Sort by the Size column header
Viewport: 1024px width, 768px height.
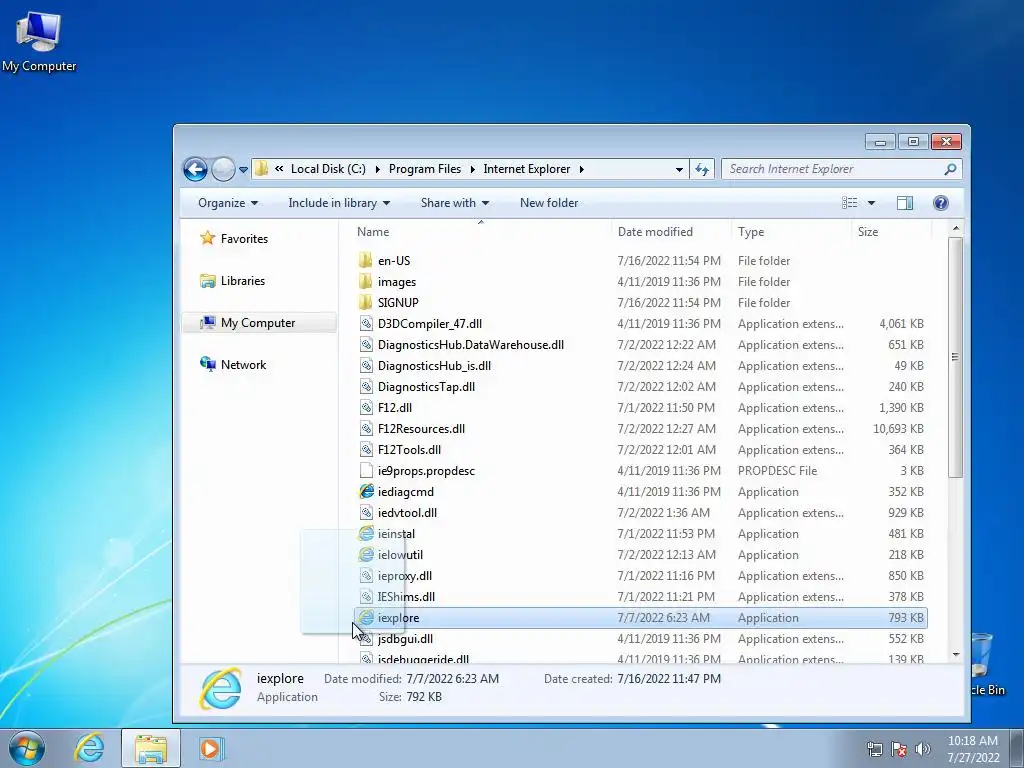tap(868, 232)
